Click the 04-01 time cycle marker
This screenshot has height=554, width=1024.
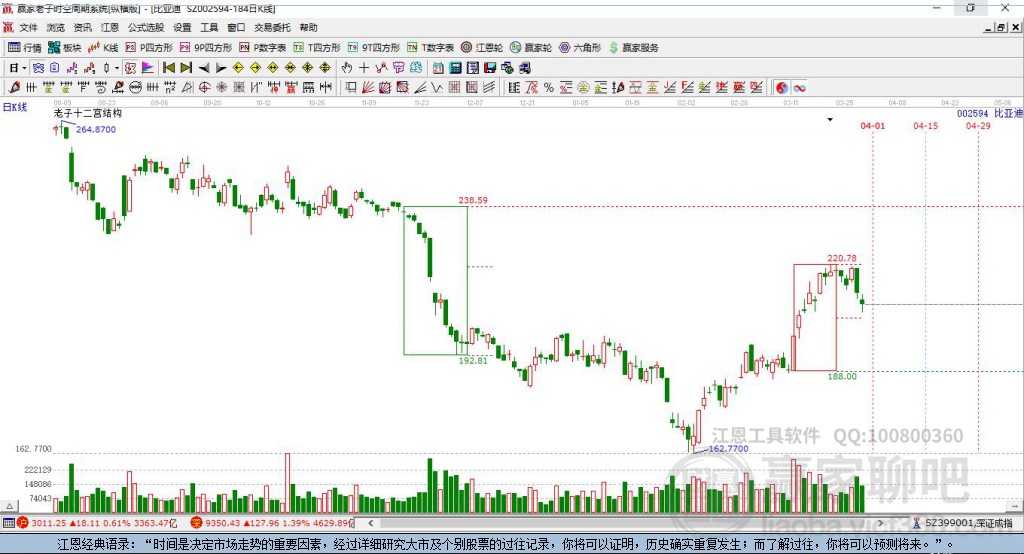point(872,125)
